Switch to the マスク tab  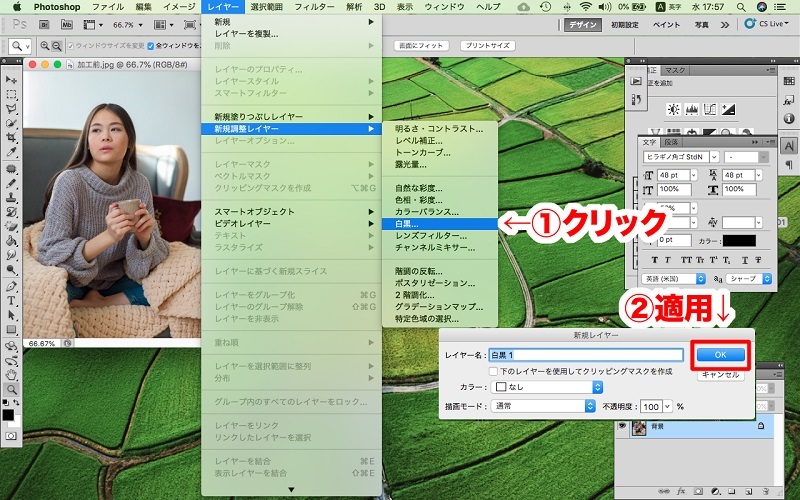point(674,70)
